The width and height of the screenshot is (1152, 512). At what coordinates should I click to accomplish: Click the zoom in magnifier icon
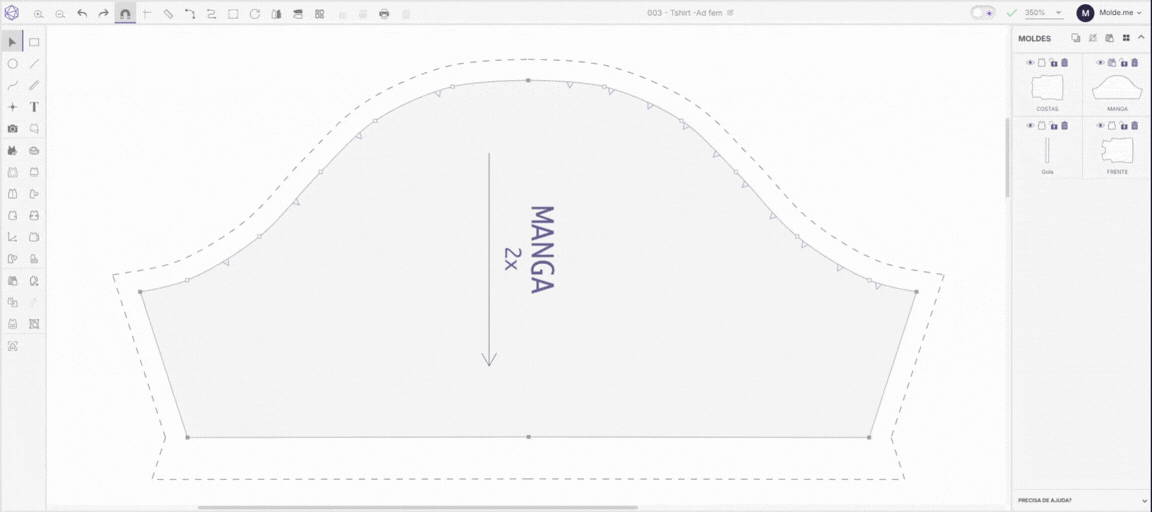pos(38,14)
